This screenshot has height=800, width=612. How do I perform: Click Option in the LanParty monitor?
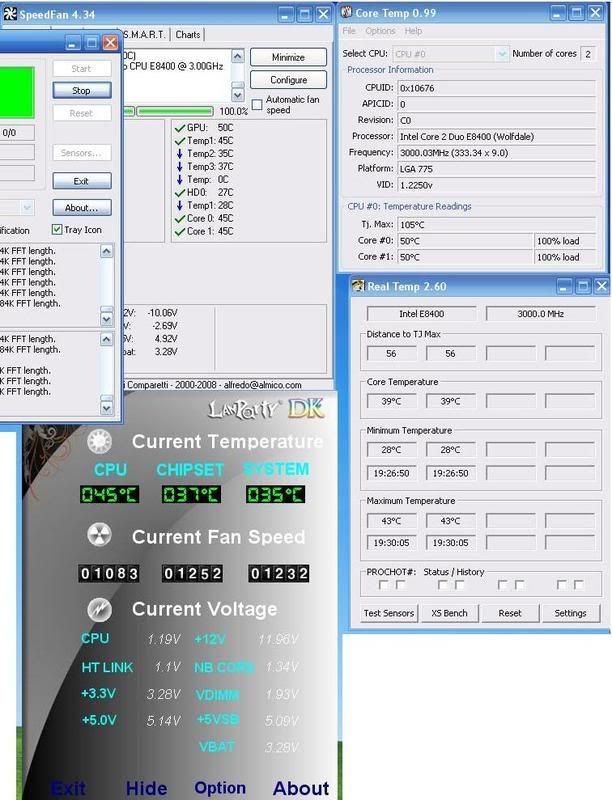220,788
